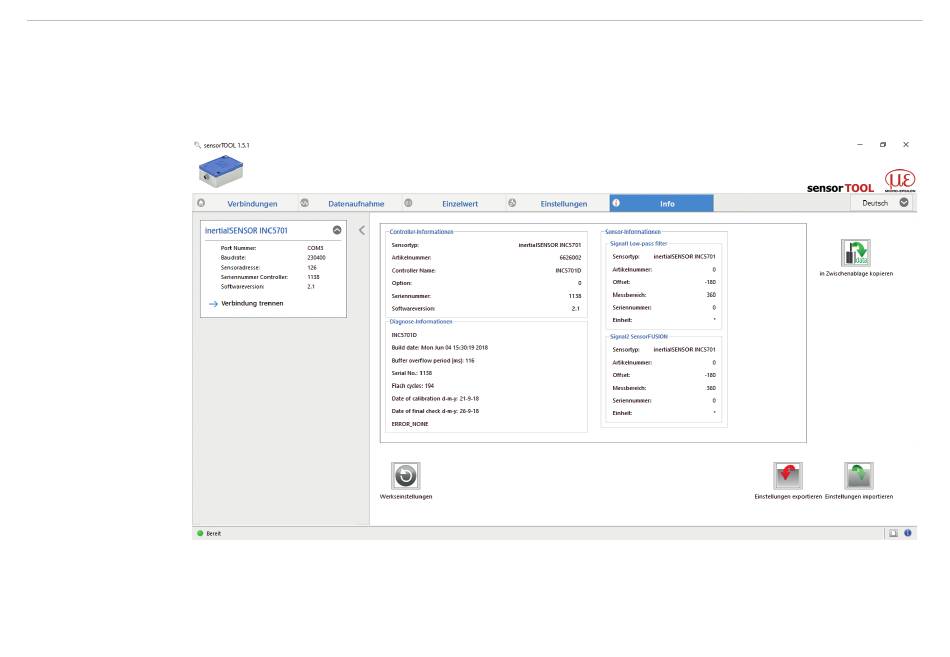Click the blue info icon in status bar

tap(908, 533)
